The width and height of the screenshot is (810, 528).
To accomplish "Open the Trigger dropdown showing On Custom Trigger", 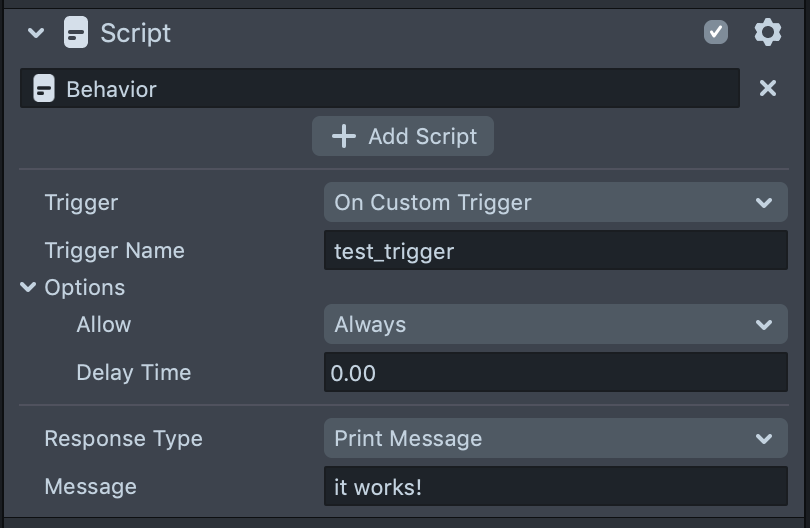I will [x=555, y=202].
